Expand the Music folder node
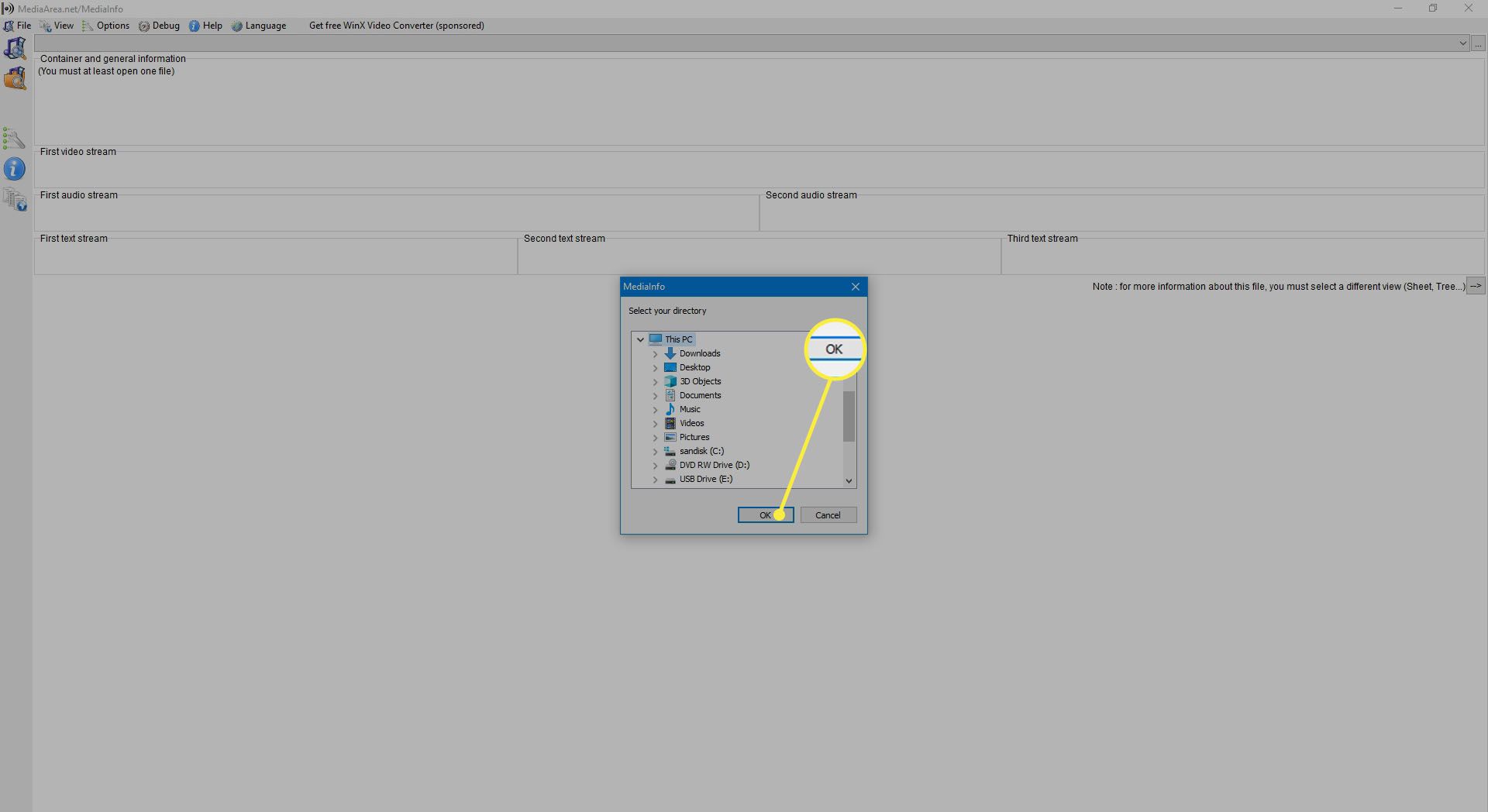 tap(655, 409)
